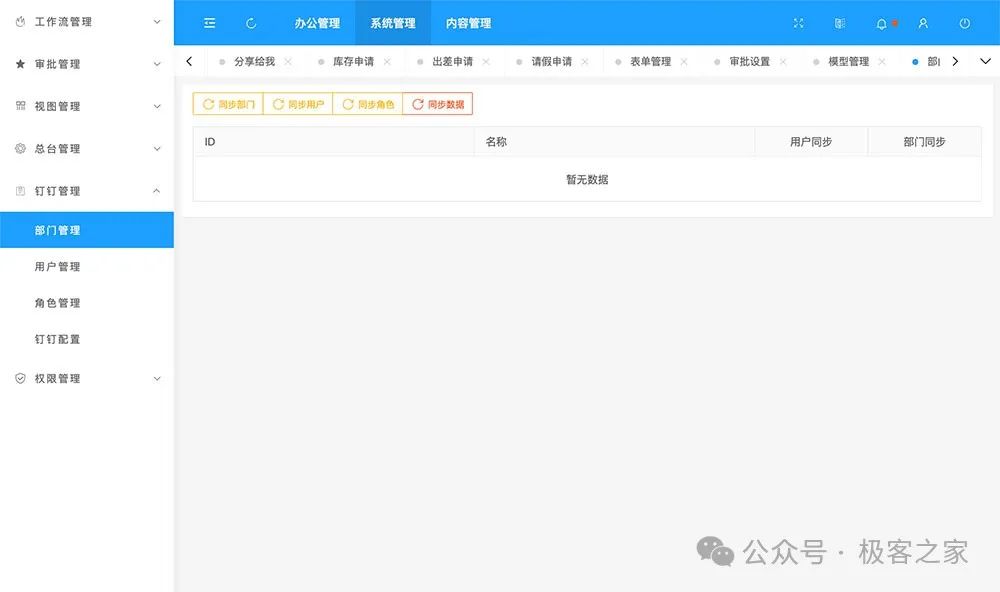Click the refresh icon in top bar
The image size is (1000, 592).
(251, 23)
